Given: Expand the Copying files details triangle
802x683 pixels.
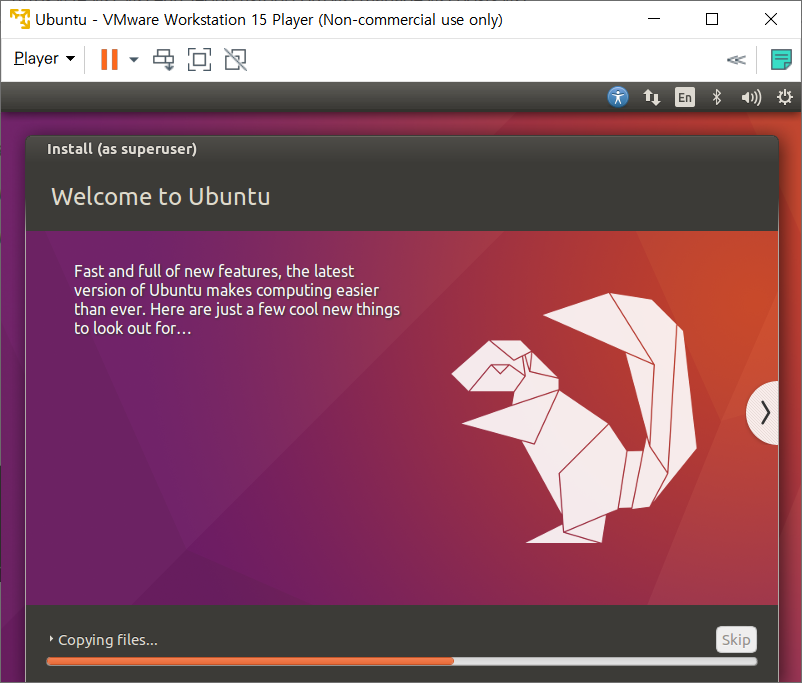Looking at the screenshot, I should 51,638.
